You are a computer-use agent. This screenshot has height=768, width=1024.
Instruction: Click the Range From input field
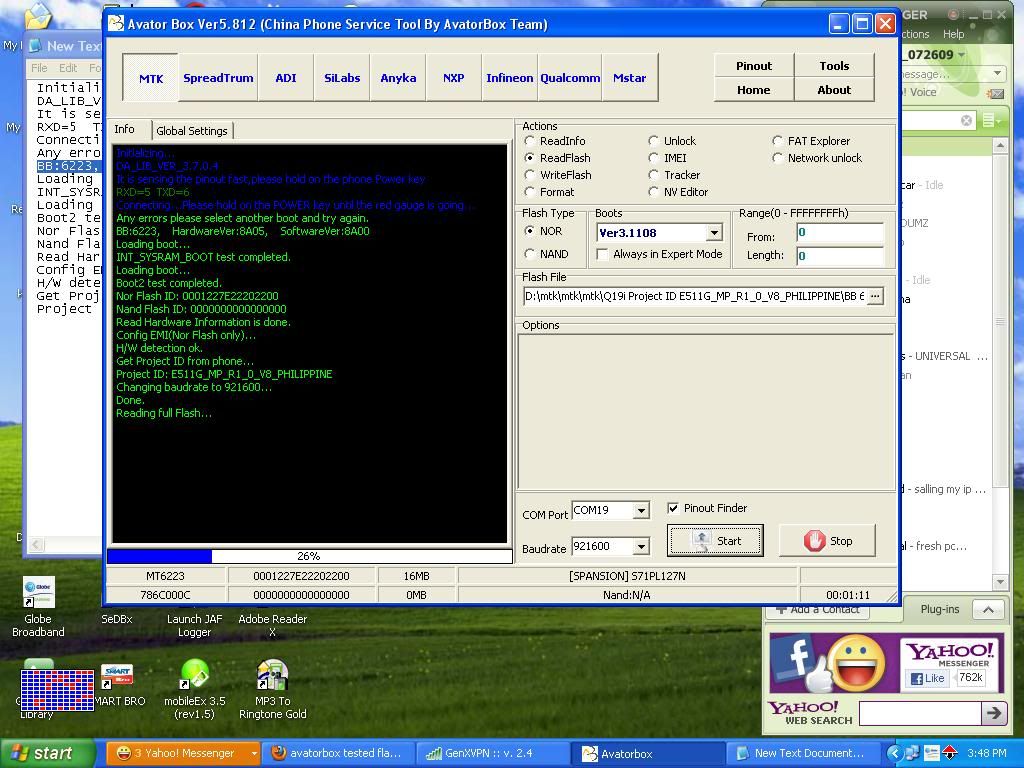[840, 233]
